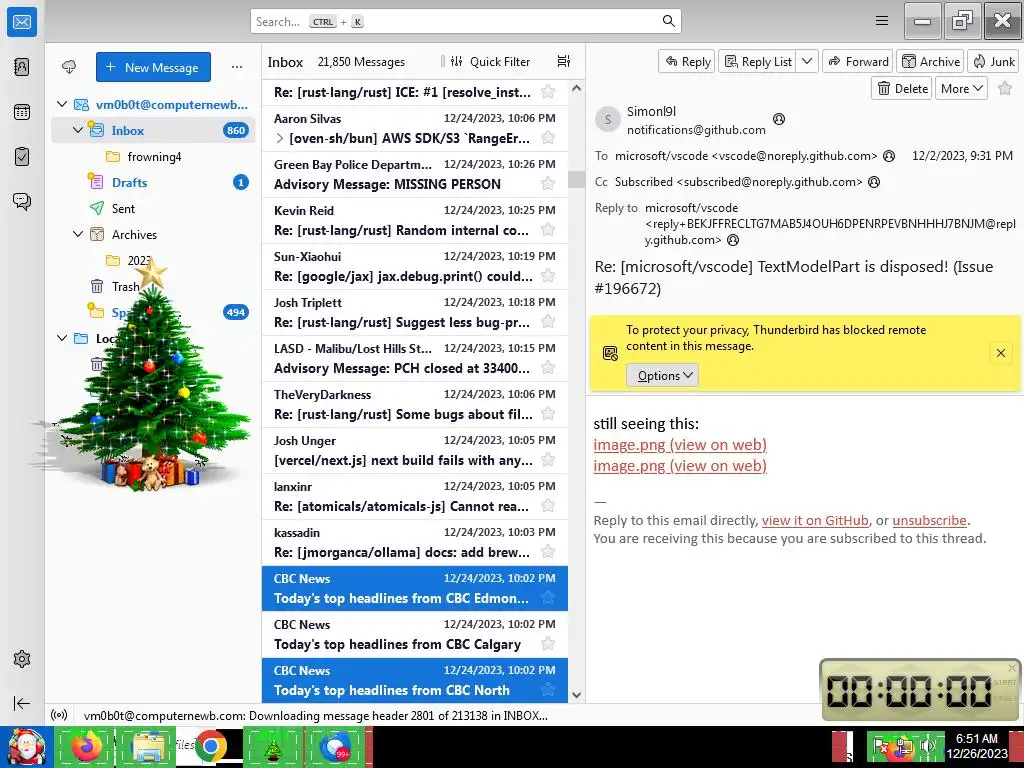Click the Christmas tree taskbar icon
This screenshot has height=768, width=1024.
click(272, 747)
